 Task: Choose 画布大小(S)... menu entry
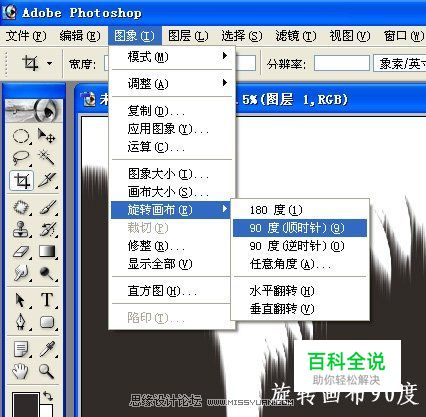pos(171,192)
